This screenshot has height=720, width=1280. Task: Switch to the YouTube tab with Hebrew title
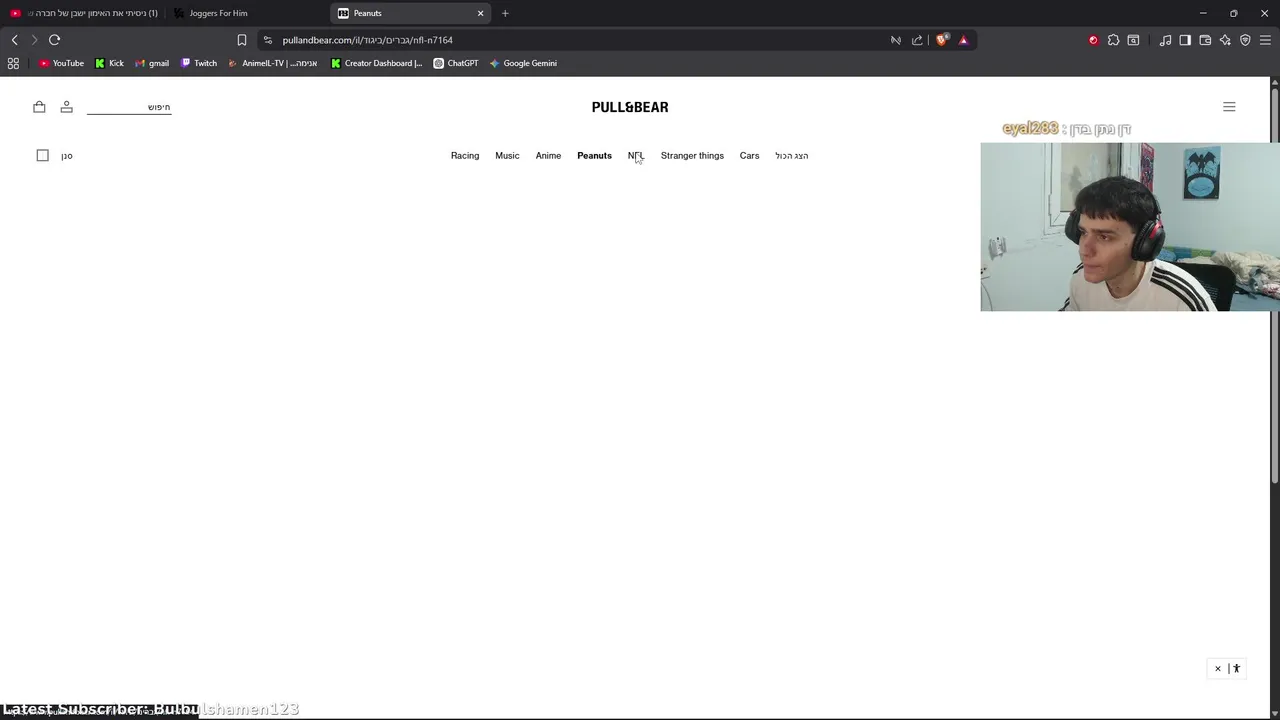tap(83, 13)
